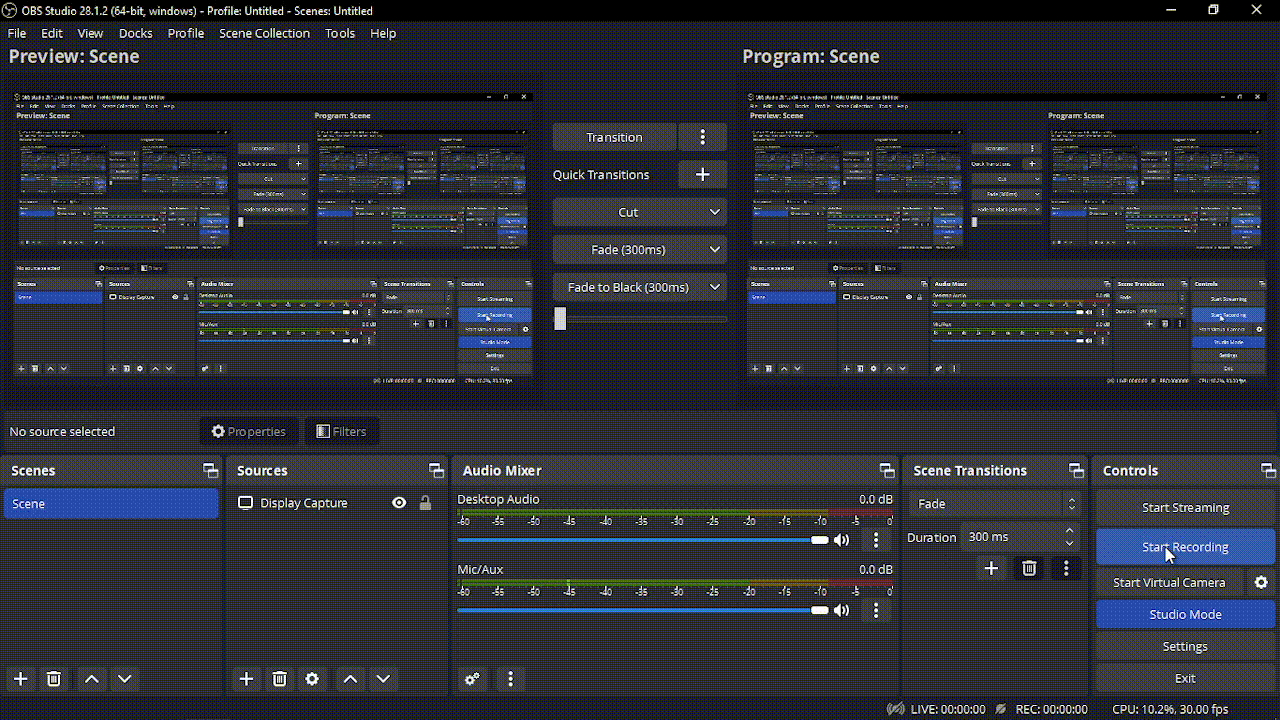Remove the scene transition with trash icon

pyautogui.click(x=1029, y=568)
